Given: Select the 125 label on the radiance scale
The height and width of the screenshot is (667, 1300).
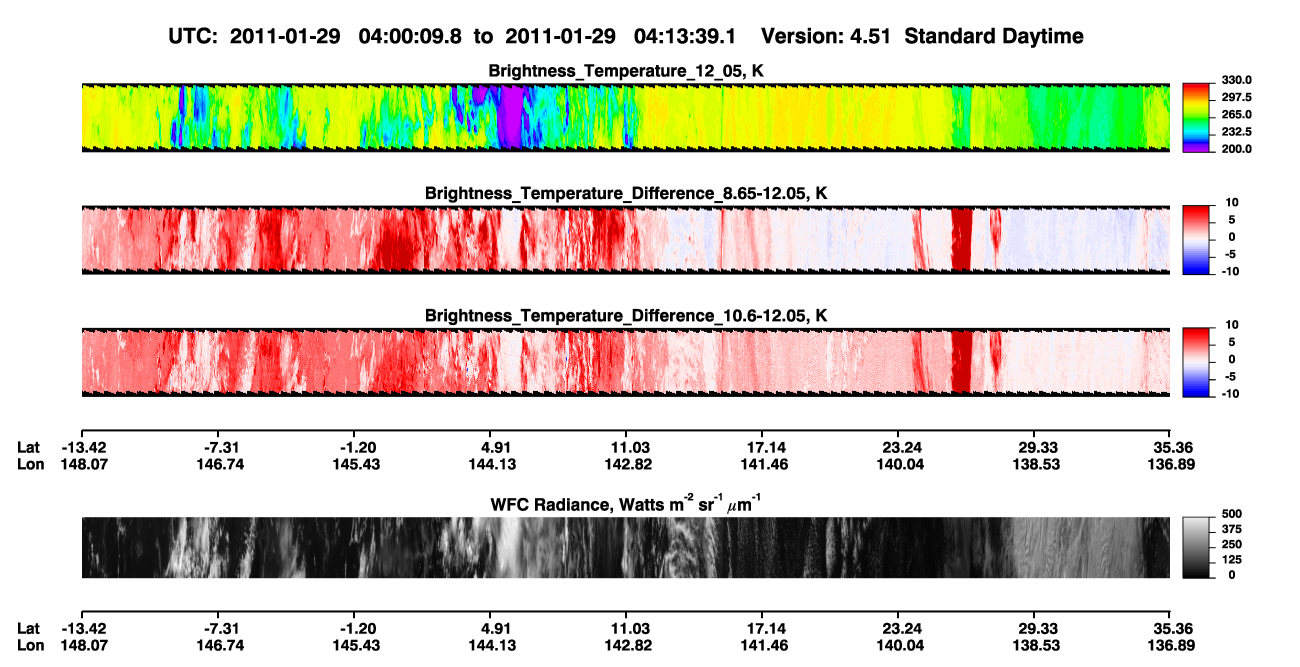Looking at the screenshot, I should (x=1233, y=559).
